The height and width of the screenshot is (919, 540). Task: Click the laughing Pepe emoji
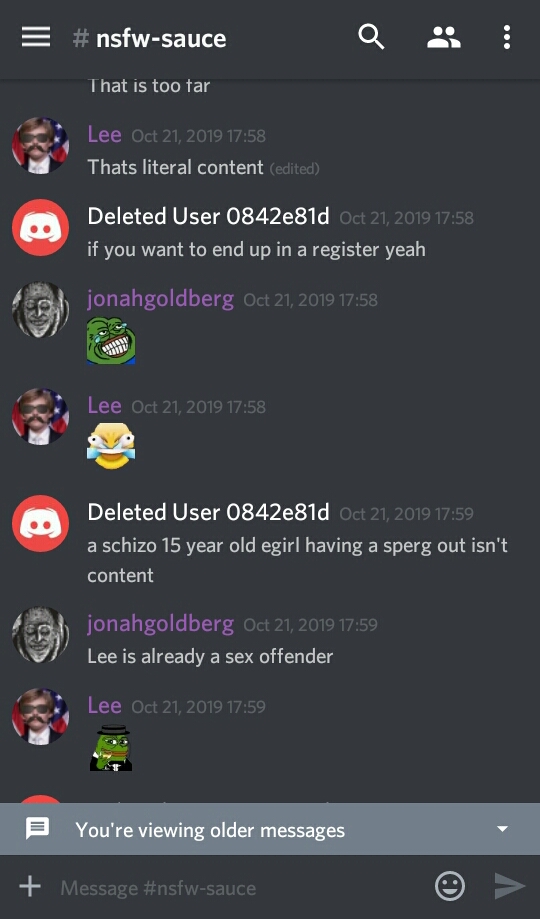point(111,341)
